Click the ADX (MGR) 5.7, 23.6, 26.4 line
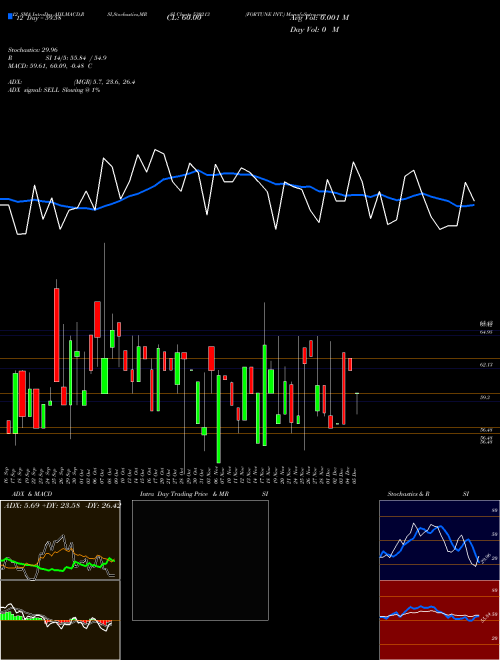Viewport: 500px width, 660px height. (x=72, y=82)
